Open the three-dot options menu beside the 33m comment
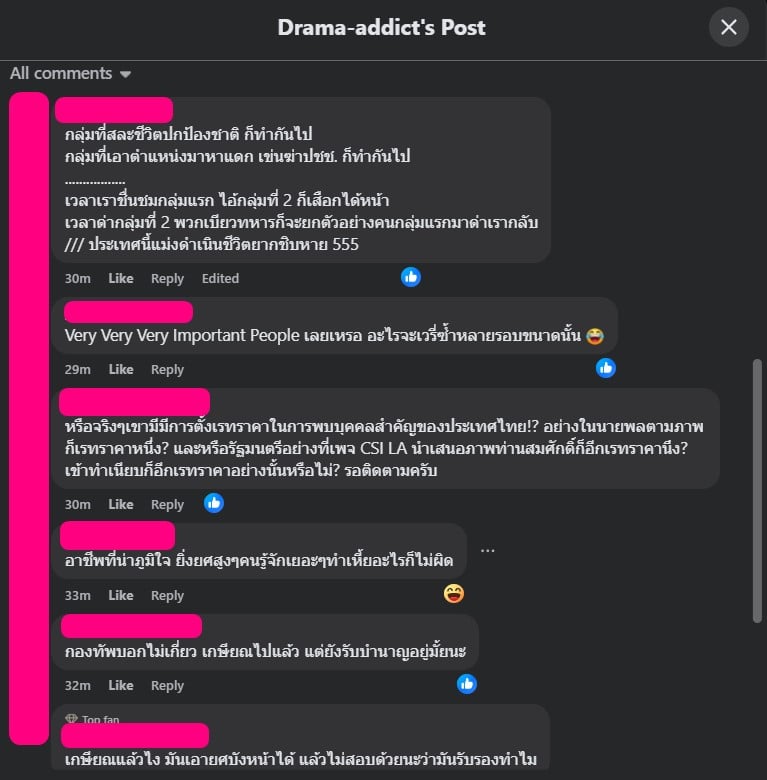 (x=487, y=551)
